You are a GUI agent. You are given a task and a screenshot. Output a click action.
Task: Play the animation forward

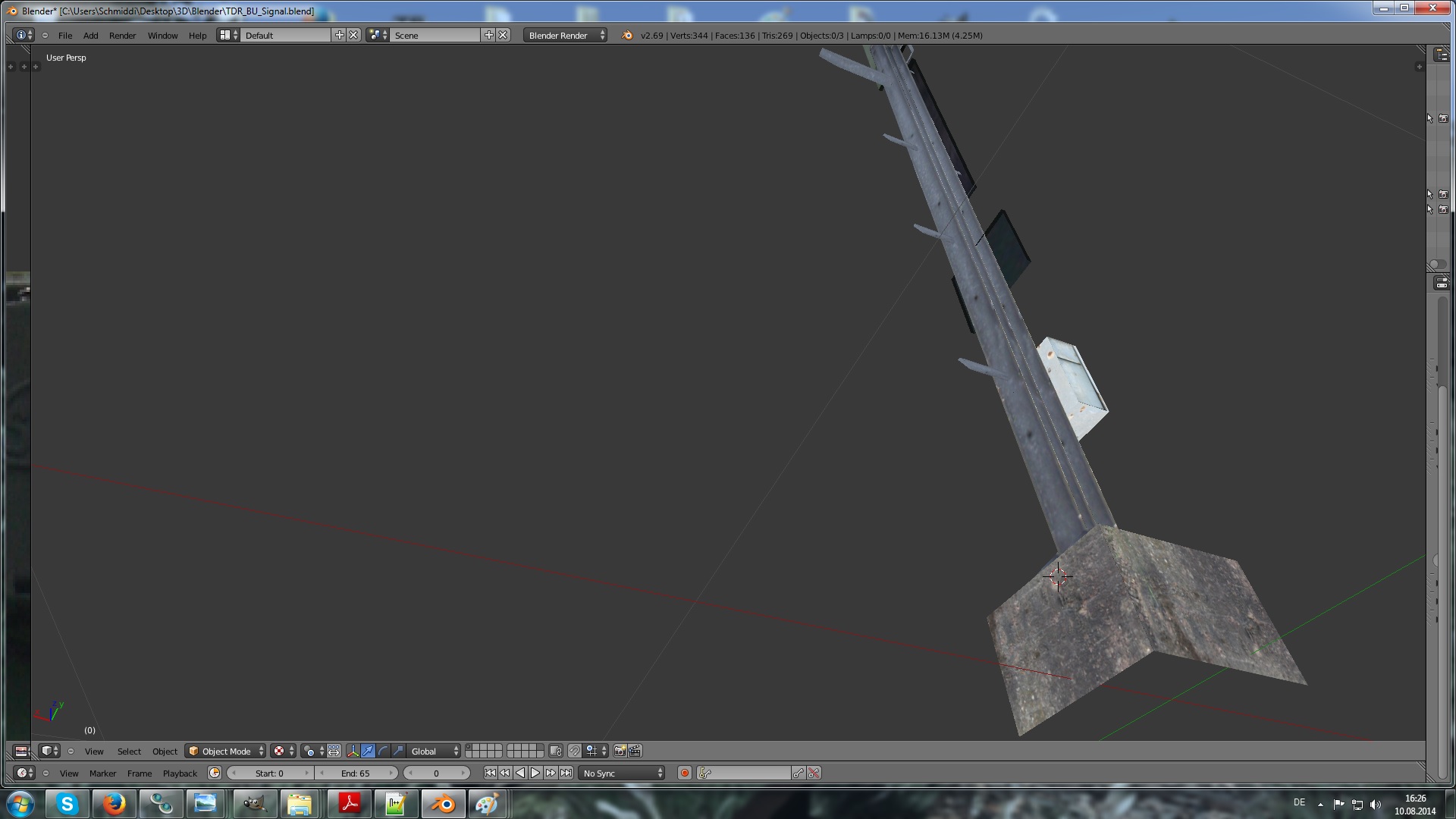[535, 773]
